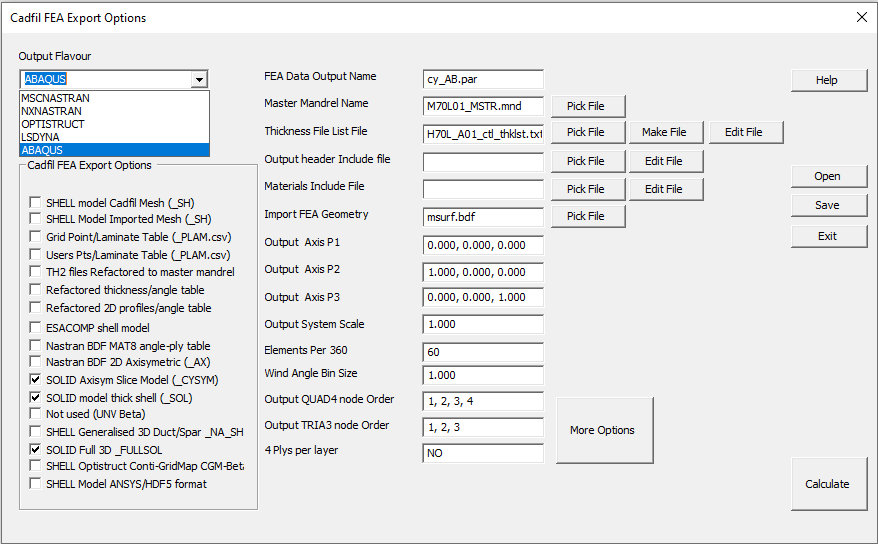The width and height of the screenshot is (878, 544).
Task: Click the 4 Plys per layer field
Action: (x=483, y=453)
